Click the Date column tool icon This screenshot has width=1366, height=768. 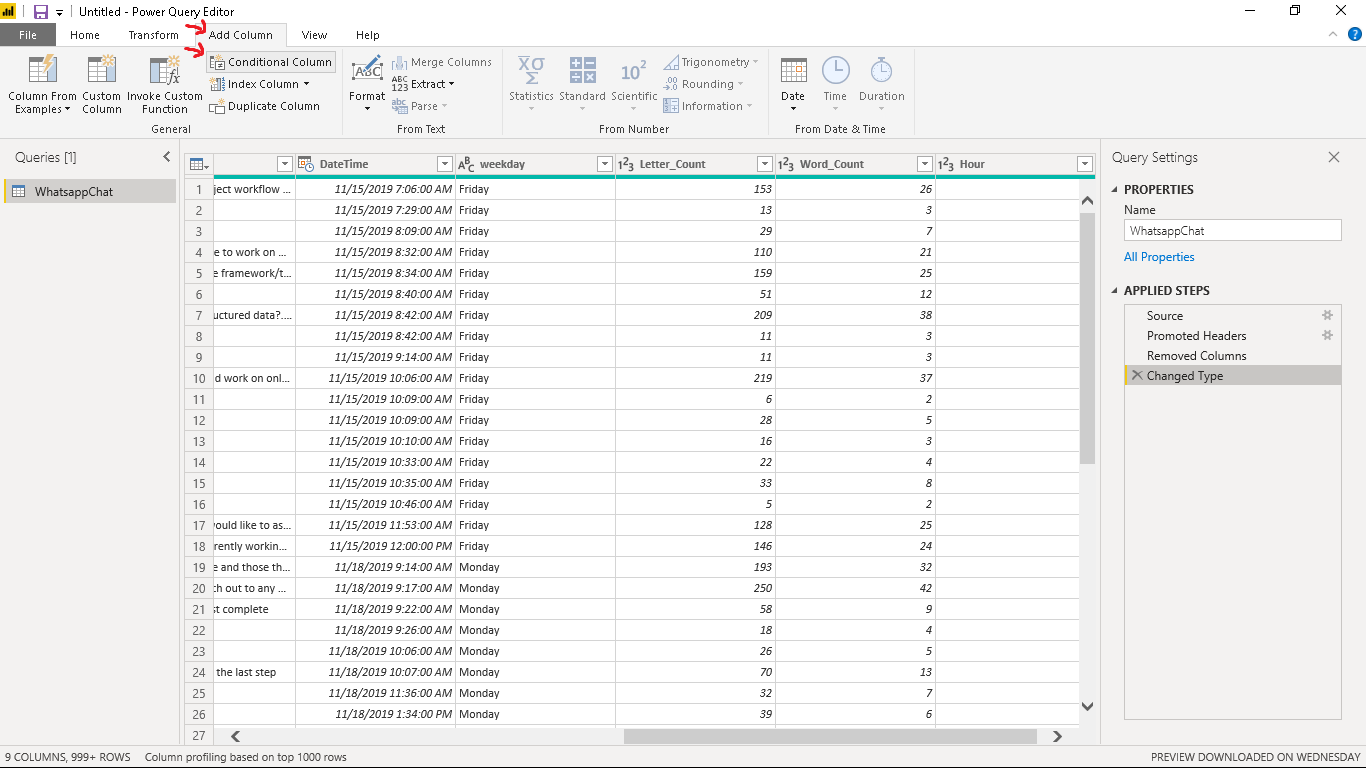(793, 70)
